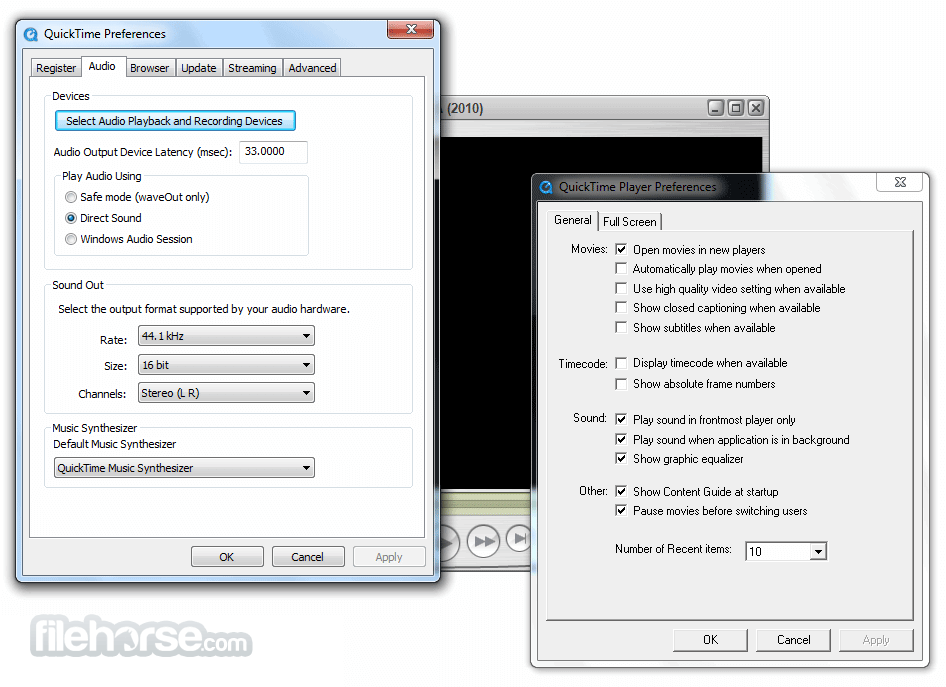Open the Advanced tab
The image size is (946, 687).
[312, 68]
